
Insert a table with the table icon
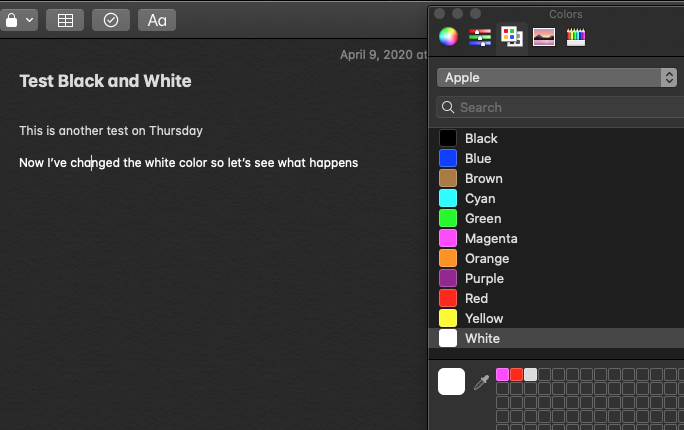pyautogui.click(x=65, y=20)
